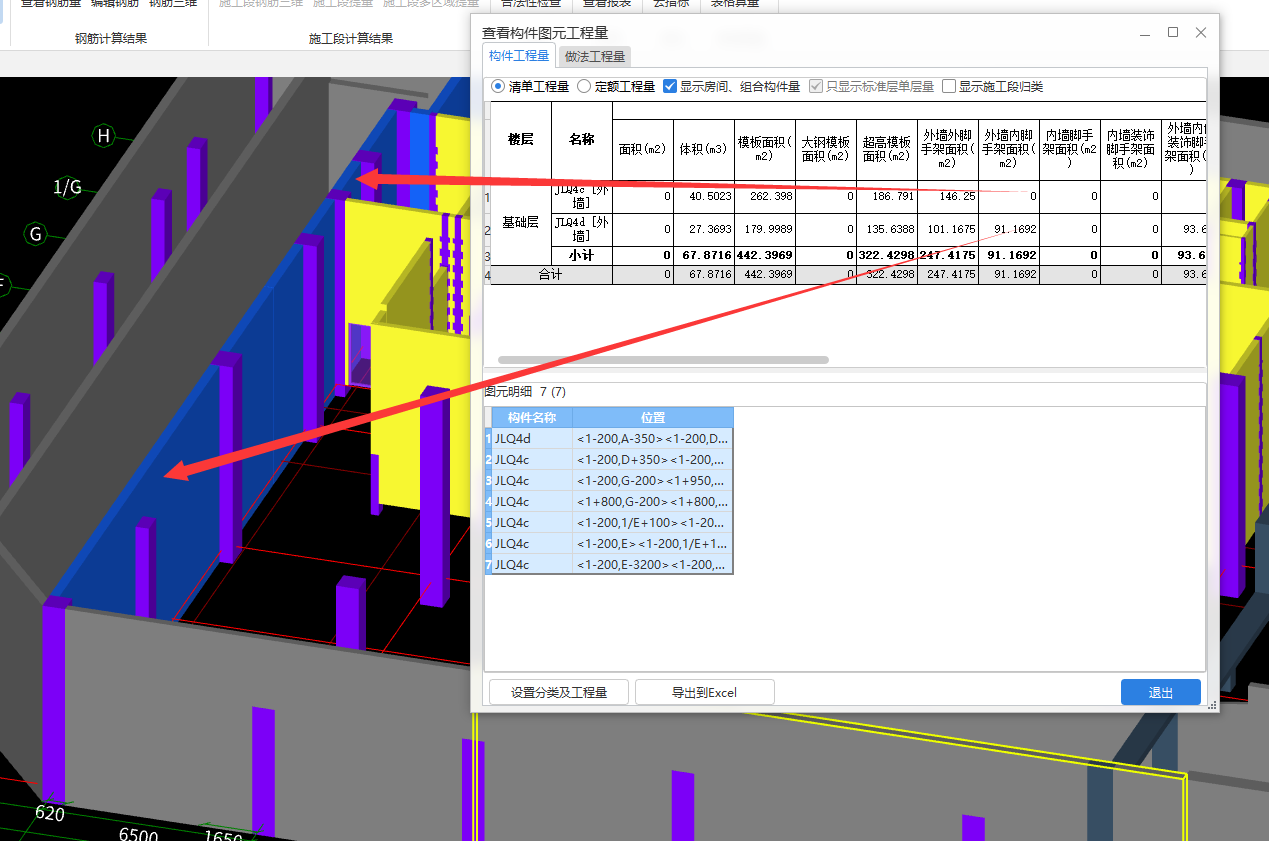The image size is (1269, 841).
Task: Select the 清单工程量 radio option
Action: click(x=498, y=87)
